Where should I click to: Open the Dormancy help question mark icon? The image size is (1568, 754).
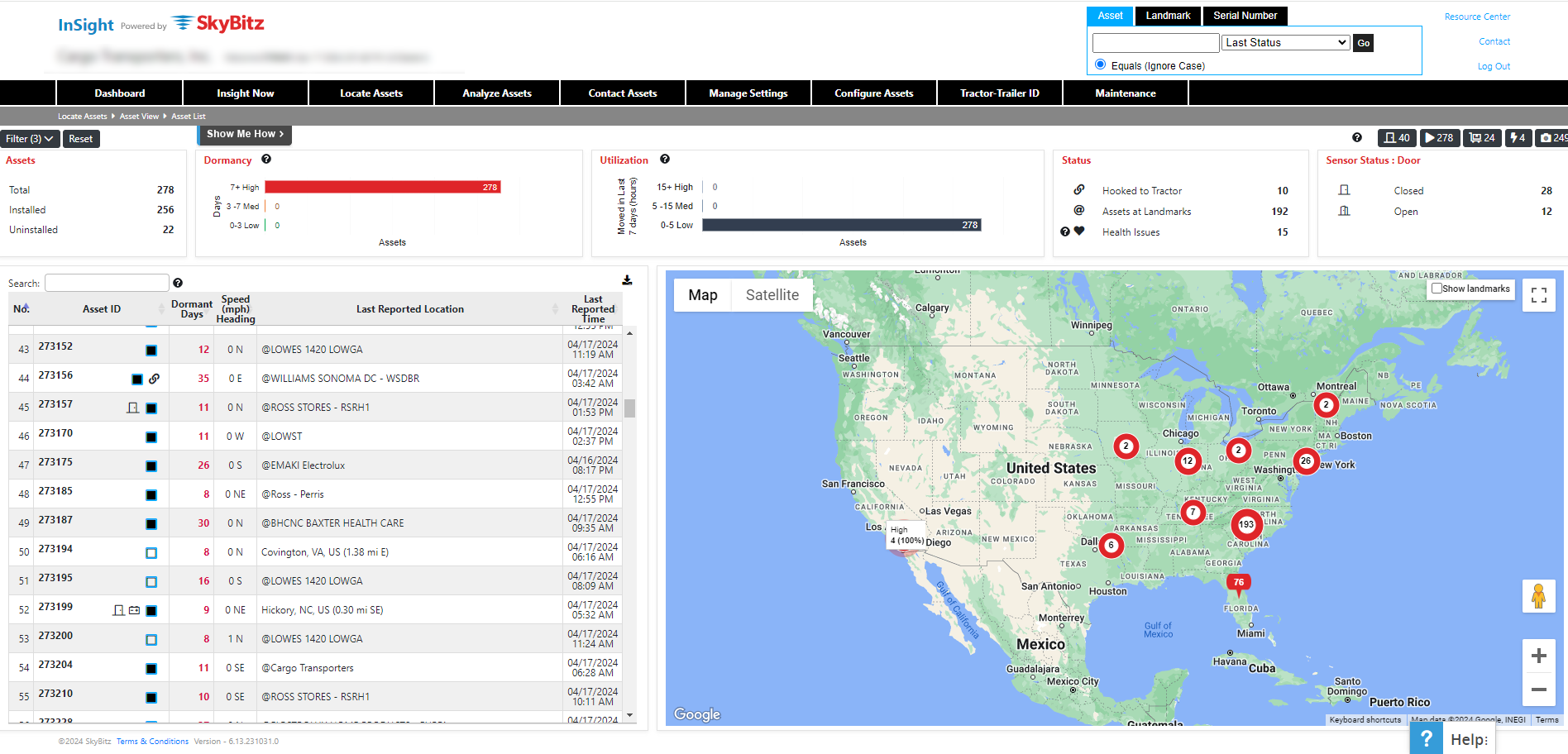pos(266,160)
